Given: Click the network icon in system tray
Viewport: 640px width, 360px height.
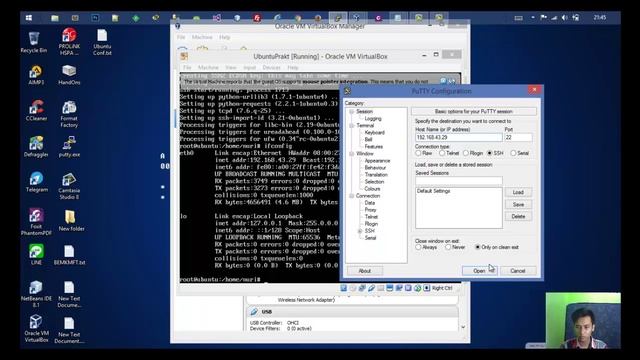Looking at the screenshot, I should 554,18.
